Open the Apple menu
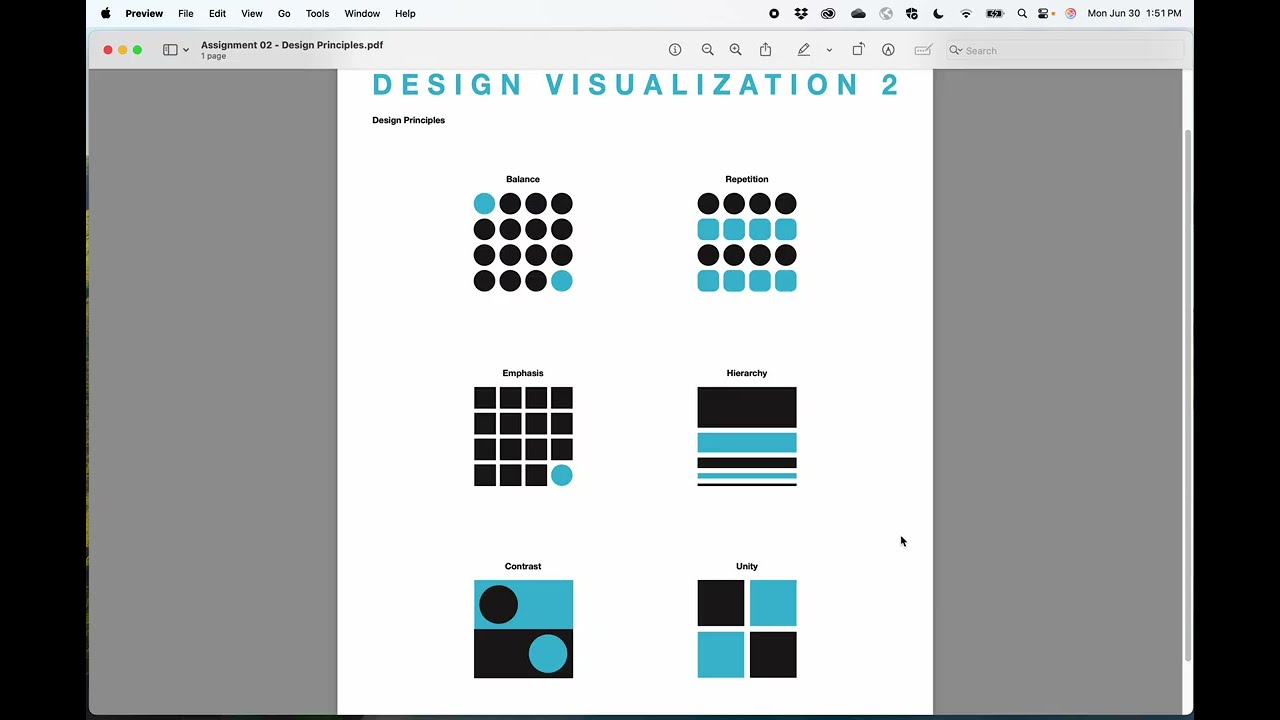This screenshot has width=1280, height=720. (106, 14)
